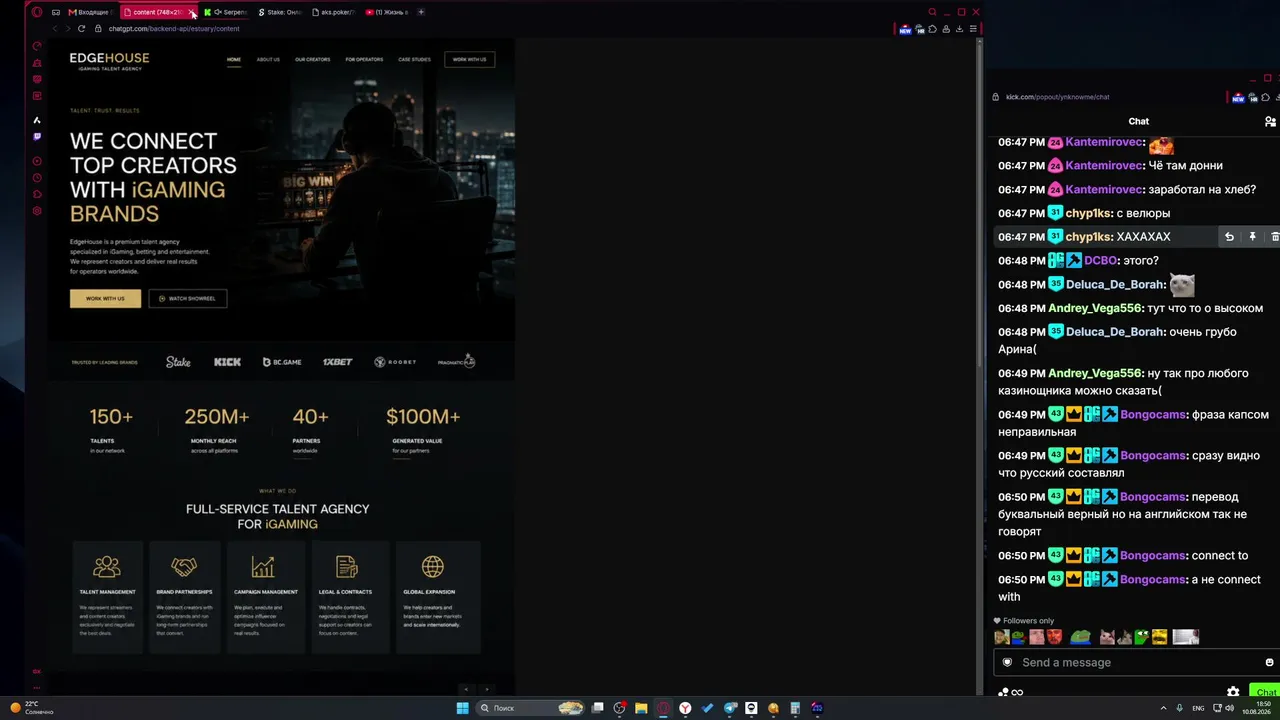Screen dimensions: 1280x720
Task: Click the gold WORK WITH US button
Action: (x=105, y=298)
